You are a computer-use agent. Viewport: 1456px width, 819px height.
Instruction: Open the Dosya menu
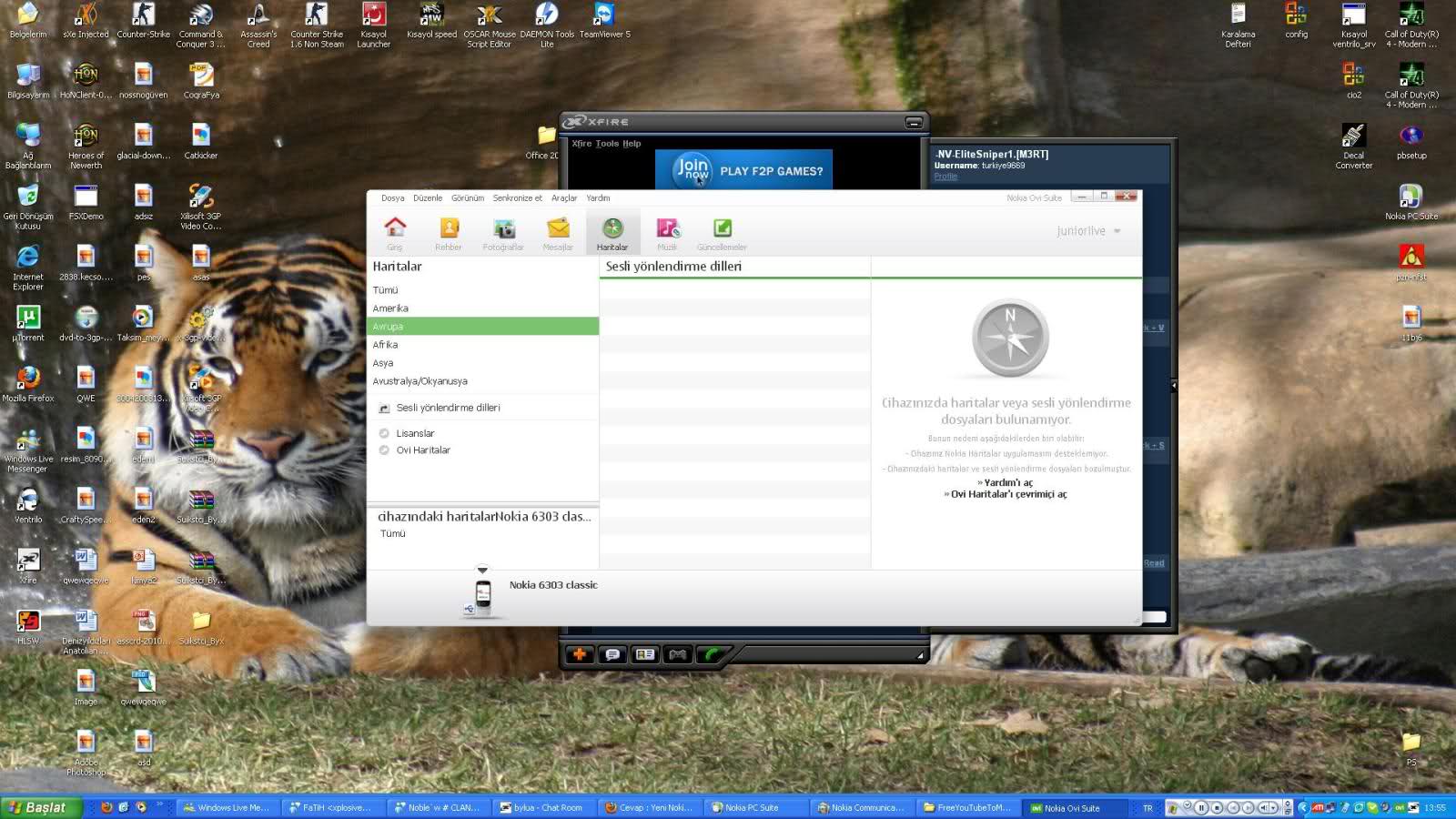(x=393, y=198)
